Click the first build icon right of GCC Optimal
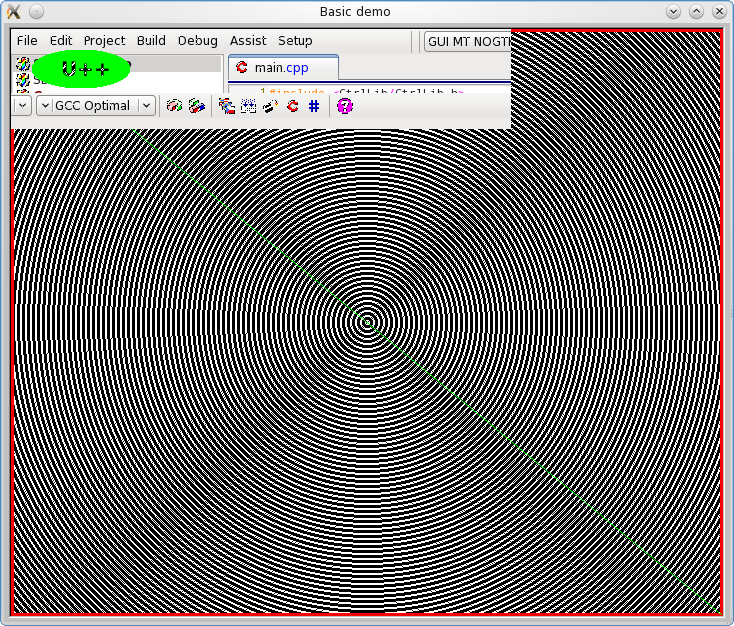734x626 pixels. [x=174, y=105]
